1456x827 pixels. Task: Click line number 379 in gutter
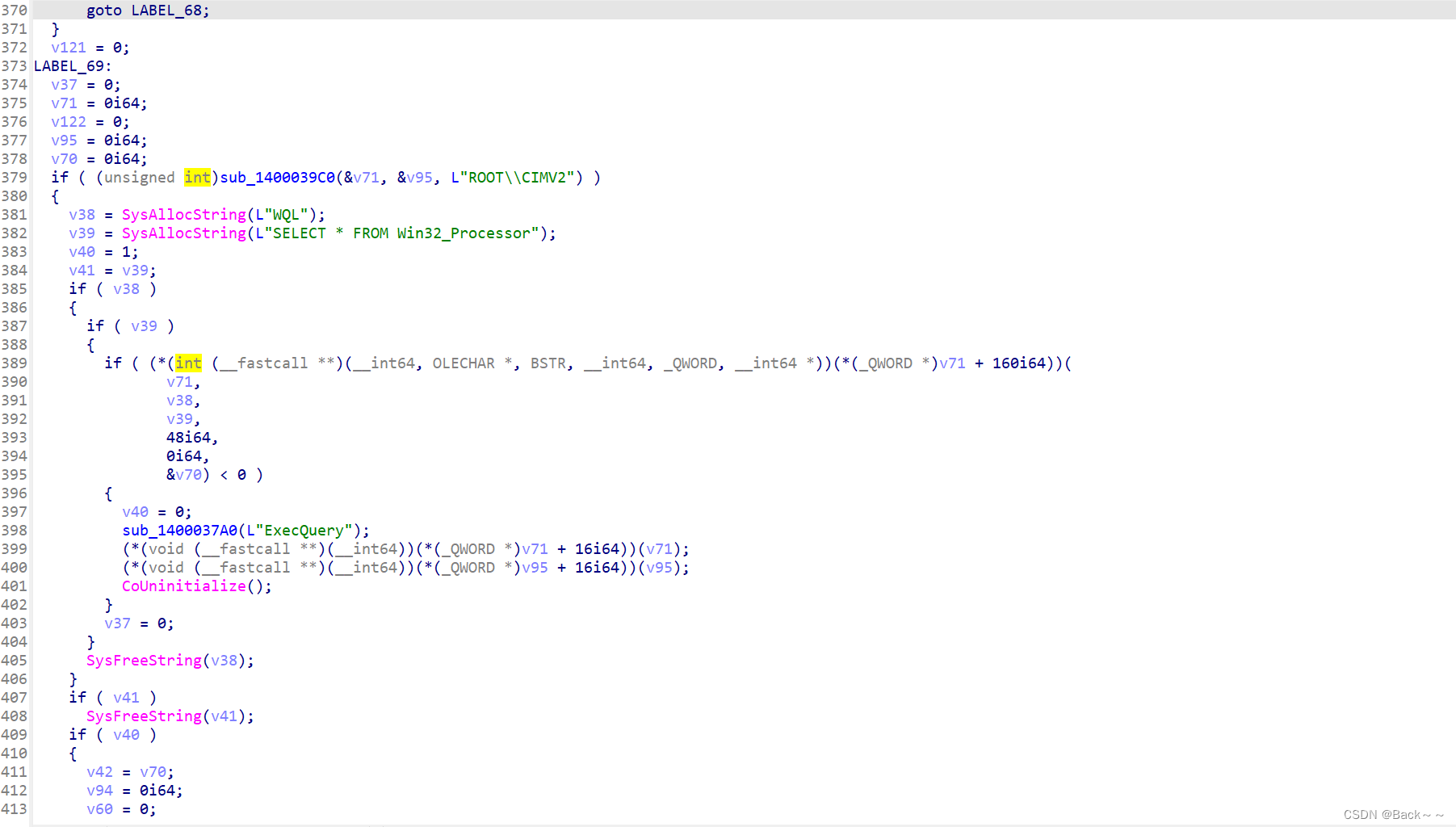(x=15, y=178)
